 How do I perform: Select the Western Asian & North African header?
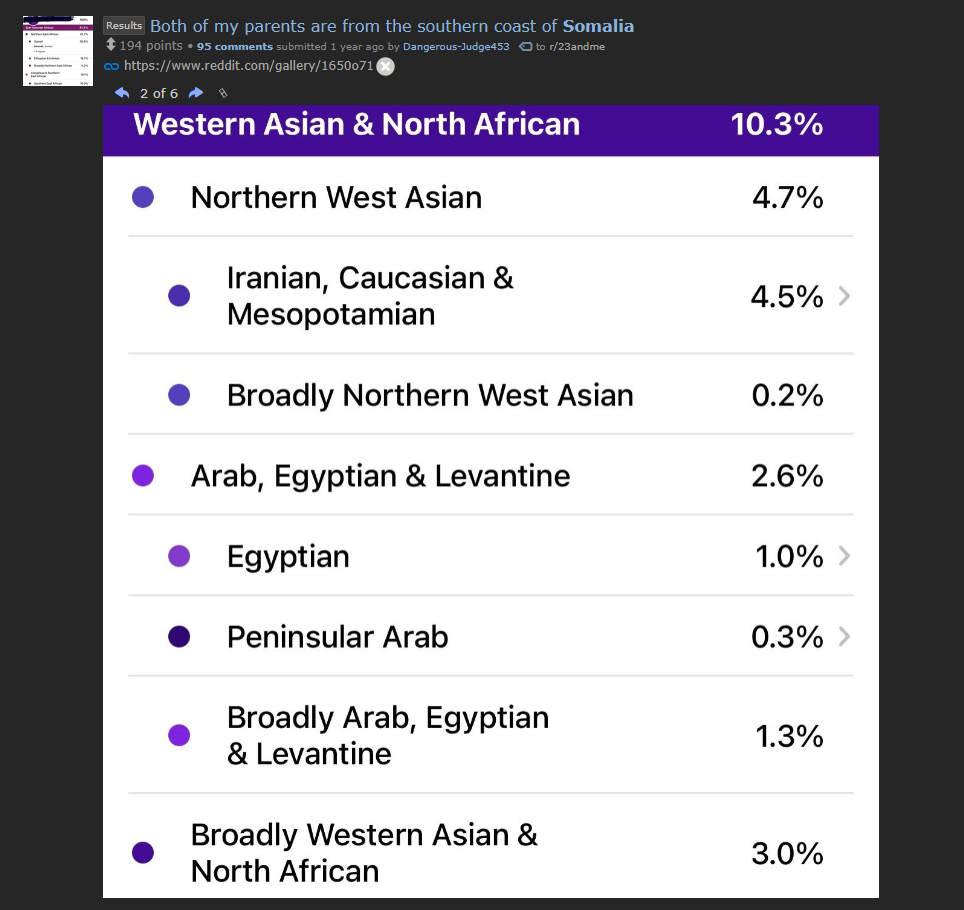pos(491,130)
